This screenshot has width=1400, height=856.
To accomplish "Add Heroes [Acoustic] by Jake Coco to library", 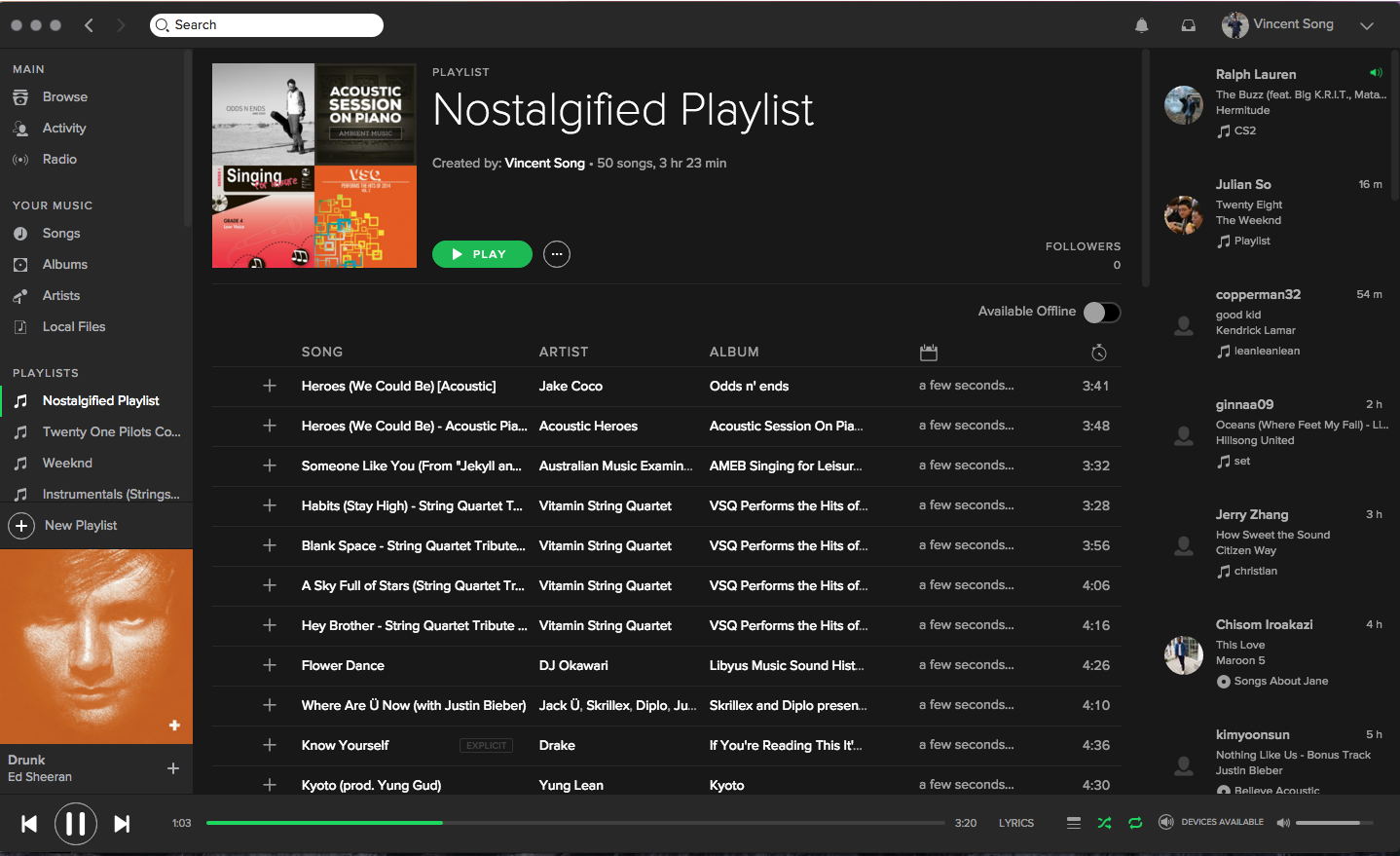I will [270, 386].
